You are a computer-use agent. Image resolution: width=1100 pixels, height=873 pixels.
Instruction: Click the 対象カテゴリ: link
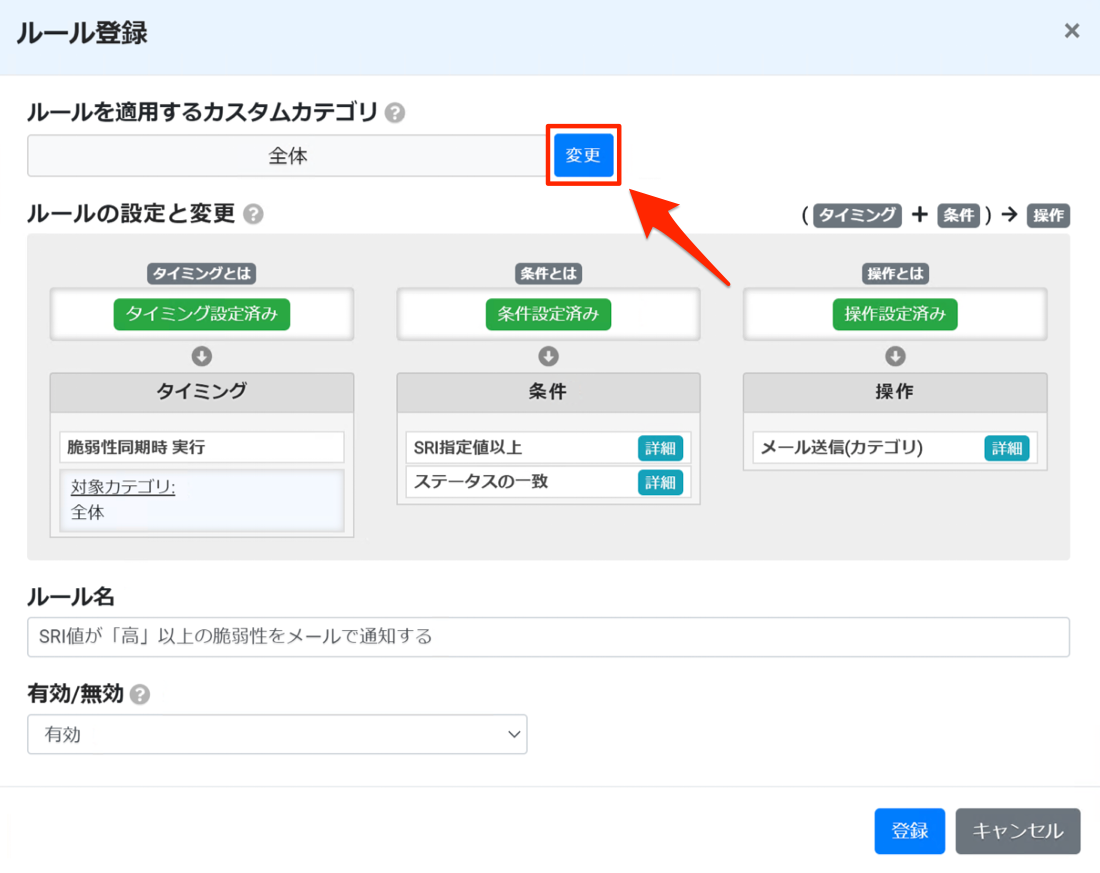123,486
